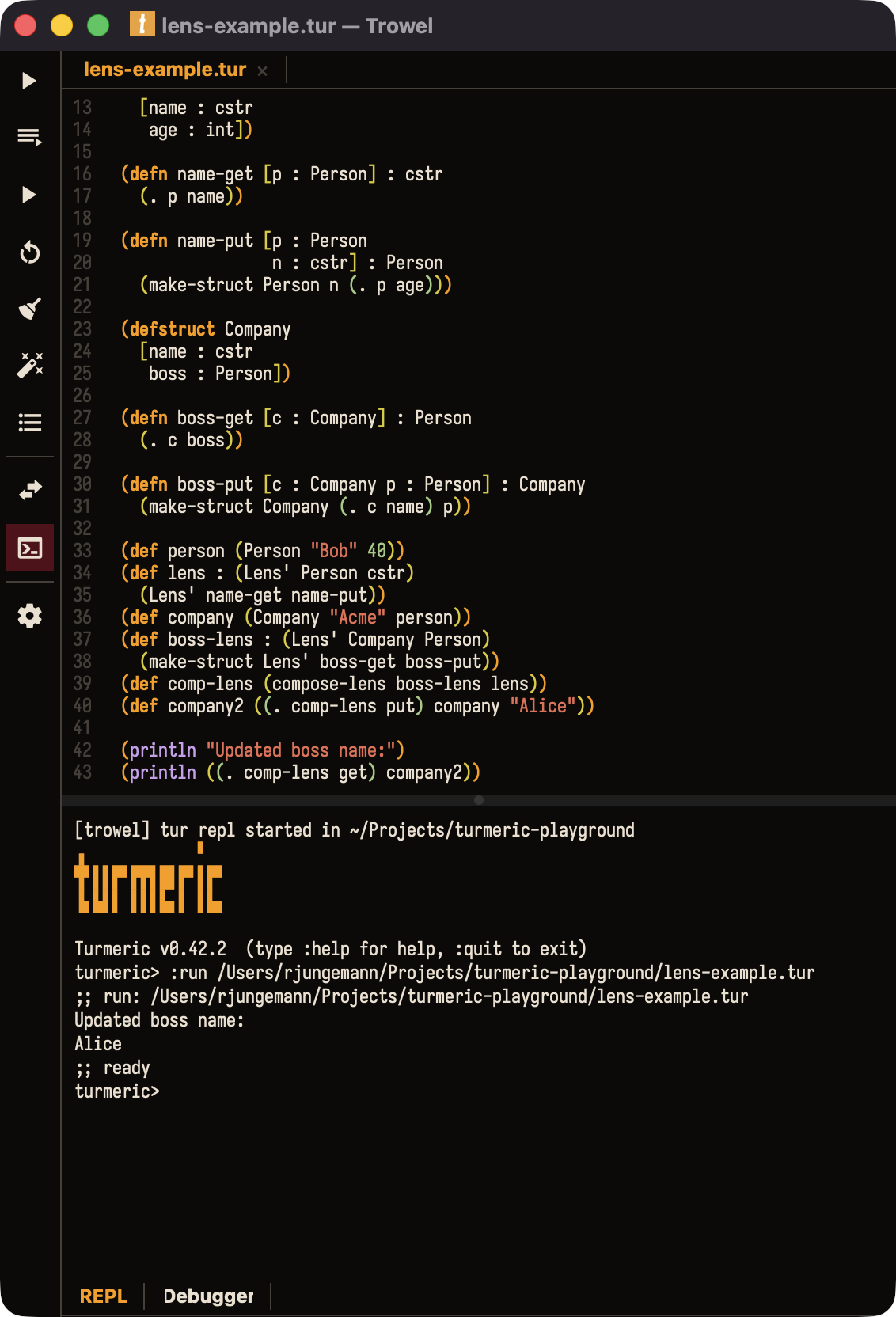Click the "Alice" string on line 40
896x1317 pixels.
pyautogui.click(x=543, y=706)
